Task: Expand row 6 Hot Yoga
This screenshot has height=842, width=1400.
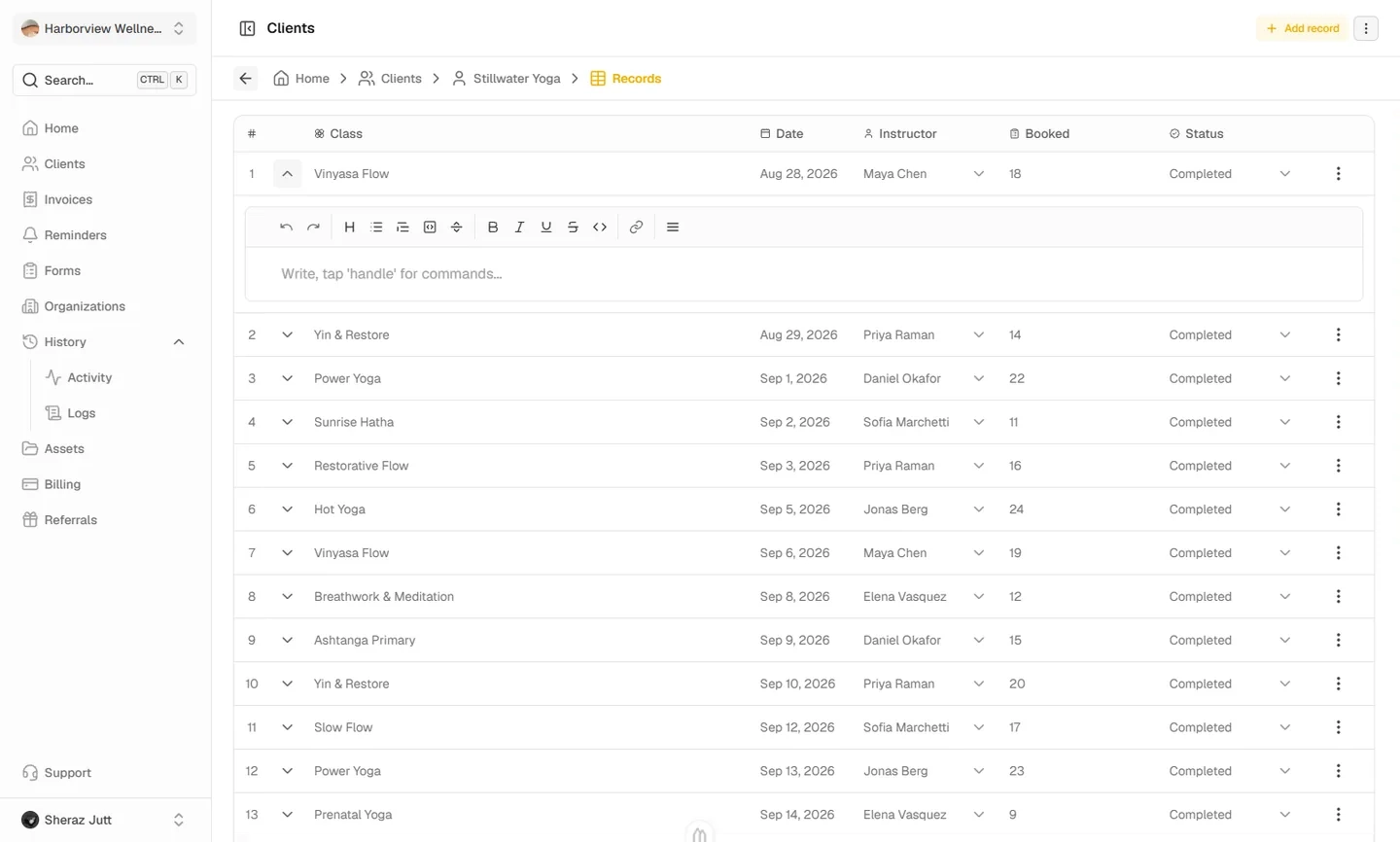Action: coord(287,509)
